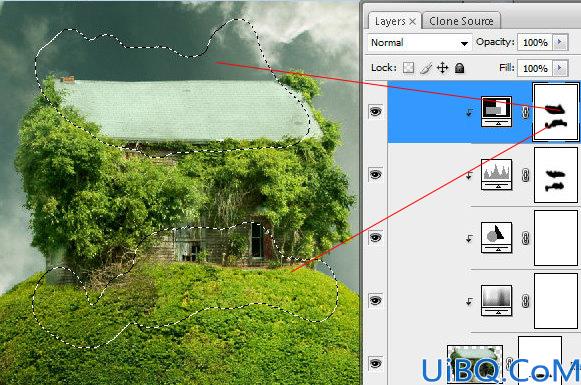This screenshot has width=581, height=385.
Task: Open the Opacity slider arrow
Action: [x=560, y=43]
